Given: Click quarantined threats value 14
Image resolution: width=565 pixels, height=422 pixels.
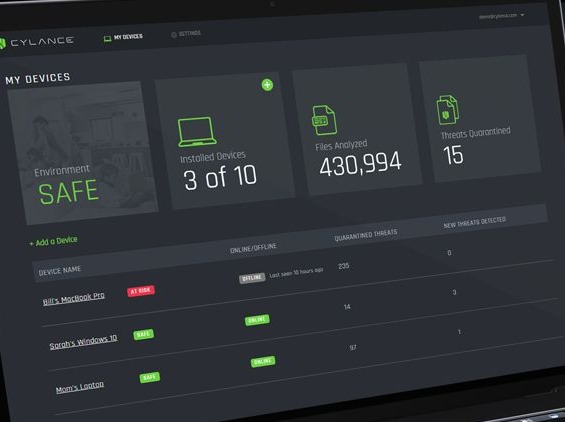Looking at the screenshot, I should coord(347,307).
